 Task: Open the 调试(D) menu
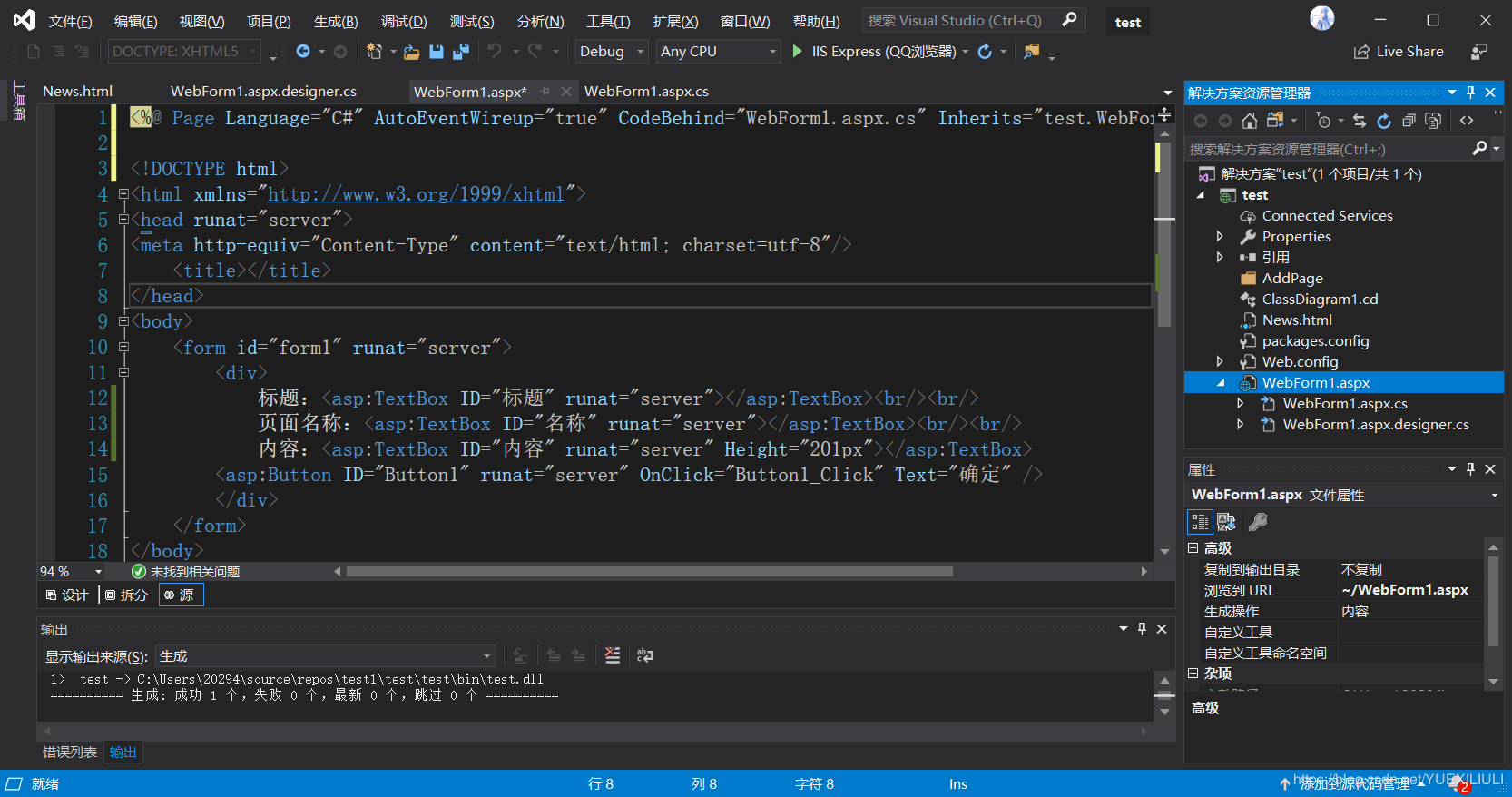[404, 21]
